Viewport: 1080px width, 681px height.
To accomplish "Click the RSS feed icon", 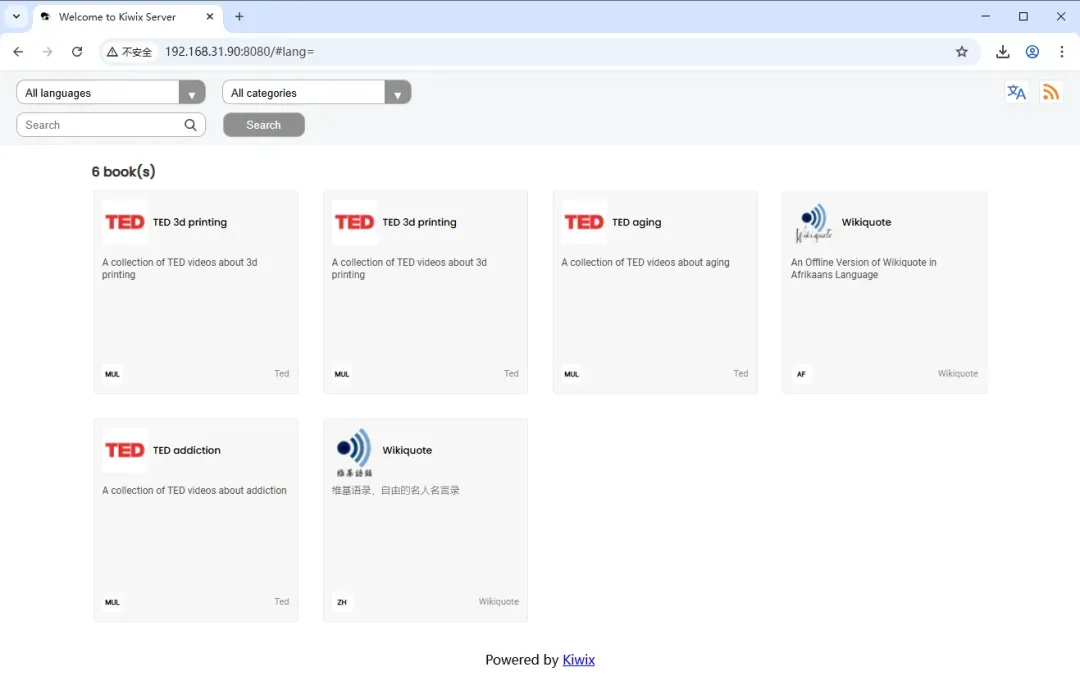I will coord(1050,92).
